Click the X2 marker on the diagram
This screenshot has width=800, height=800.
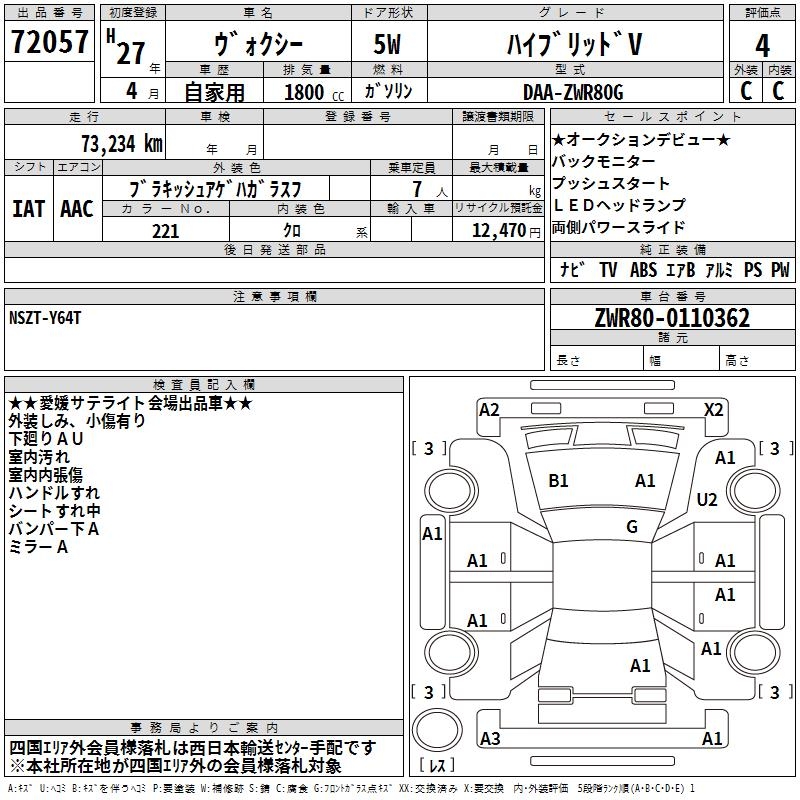[713, 409]
